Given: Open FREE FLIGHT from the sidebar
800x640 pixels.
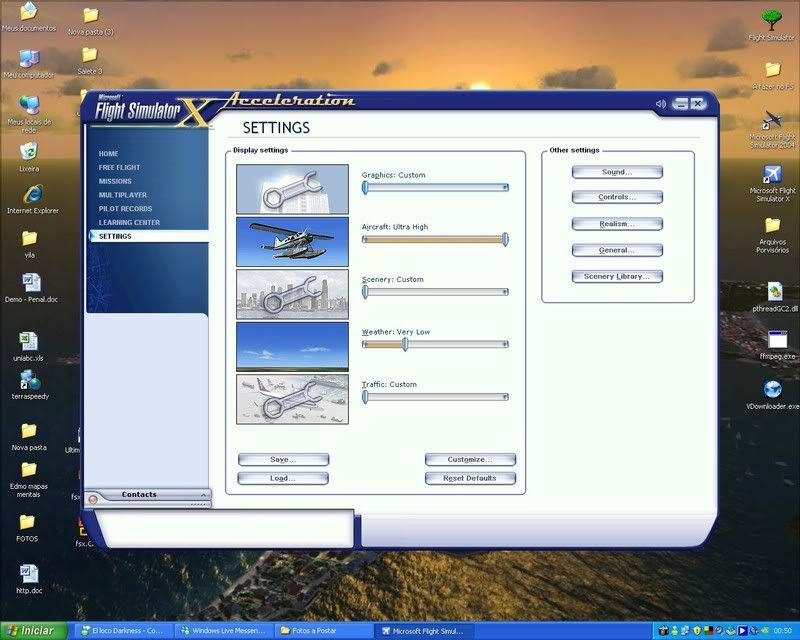Looking at the screenshot, I should point(119,167).
